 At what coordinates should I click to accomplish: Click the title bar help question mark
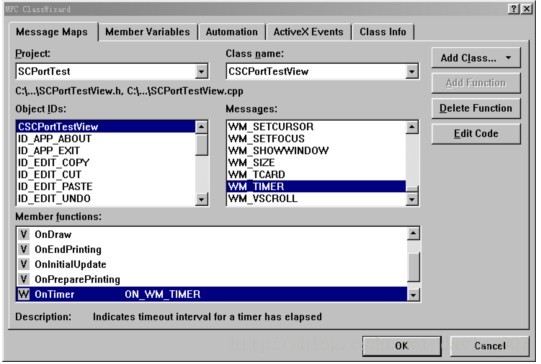click(x=514, y=9)
